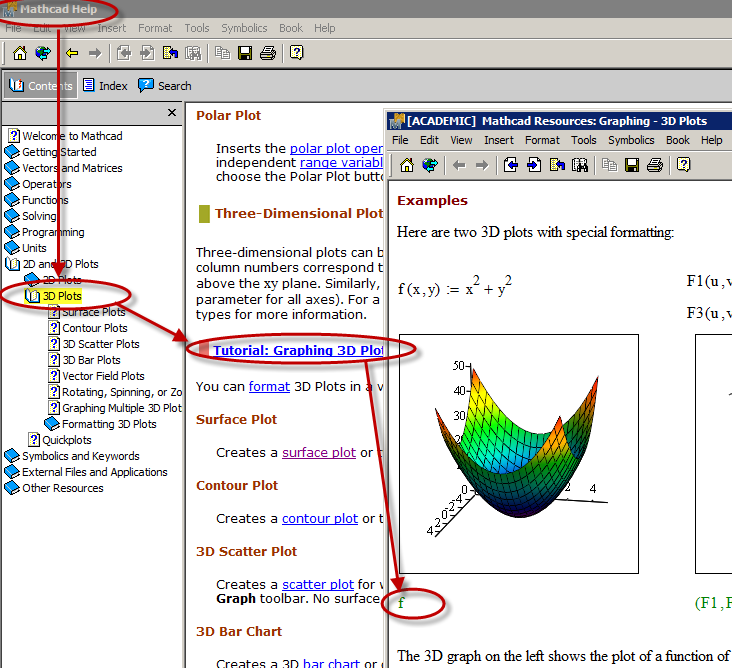The image size is (732, 668).
Task: Expand the Operators book
Action: point(12,184)
